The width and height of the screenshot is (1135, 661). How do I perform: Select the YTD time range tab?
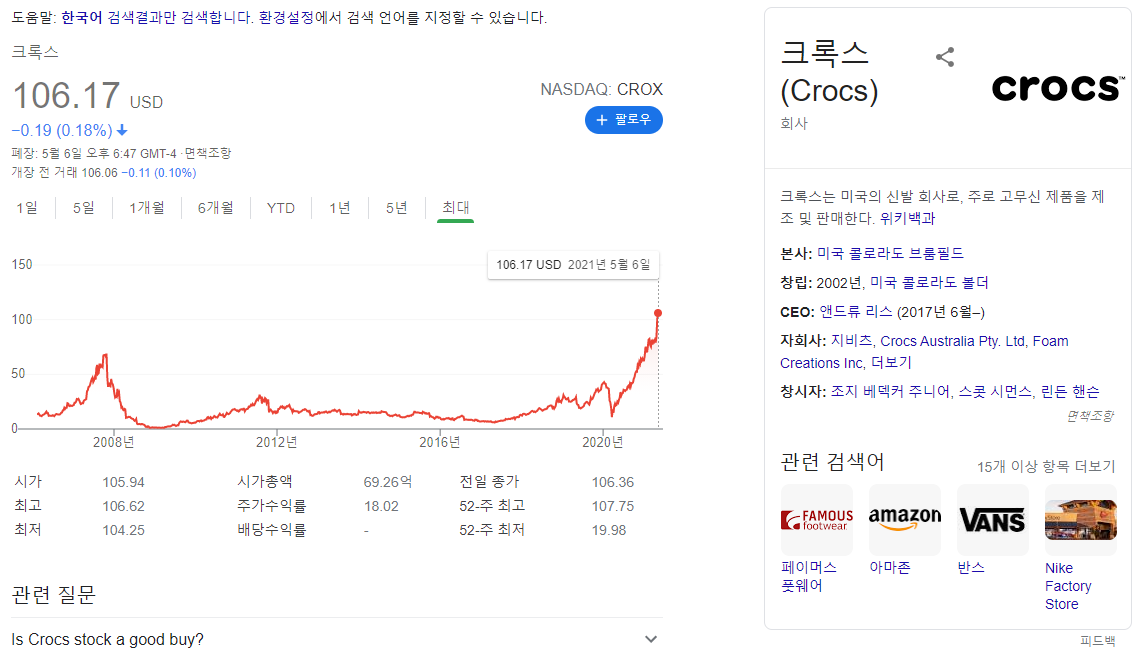[x=280, y=208]
